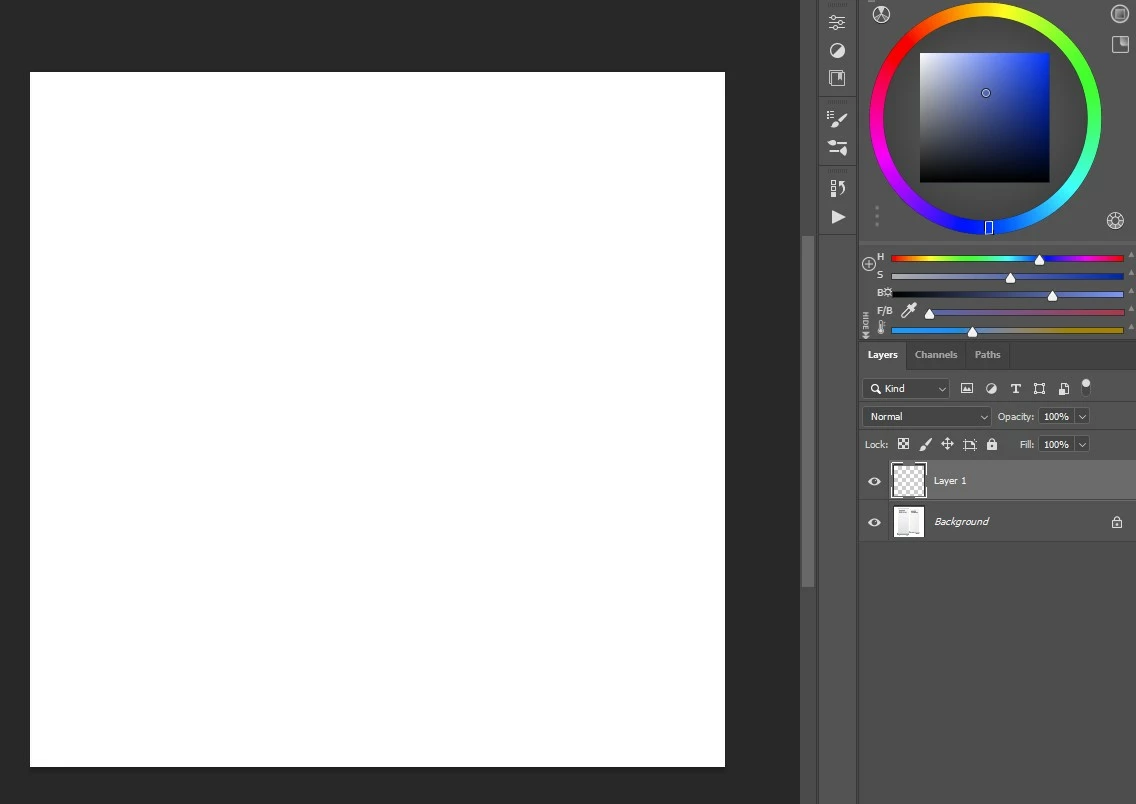
Task: Hide Layer 1 with eye icon
Action: pyautogui.click(x=874, y=481)
